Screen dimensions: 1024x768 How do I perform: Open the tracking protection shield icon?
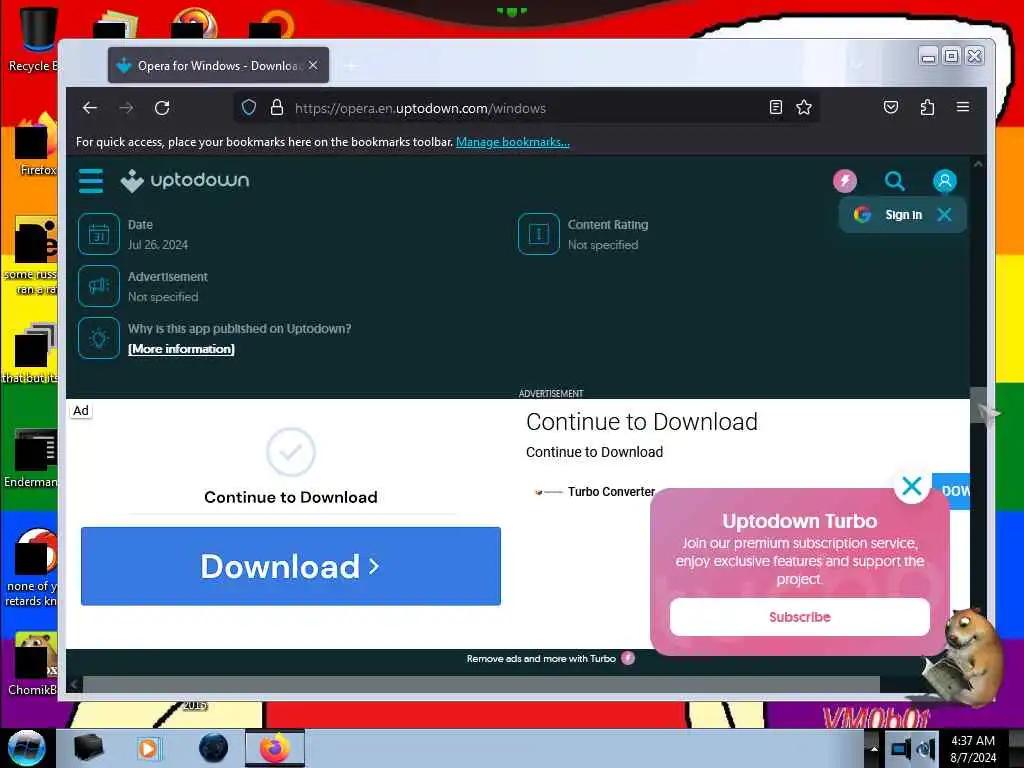[249, 107]
